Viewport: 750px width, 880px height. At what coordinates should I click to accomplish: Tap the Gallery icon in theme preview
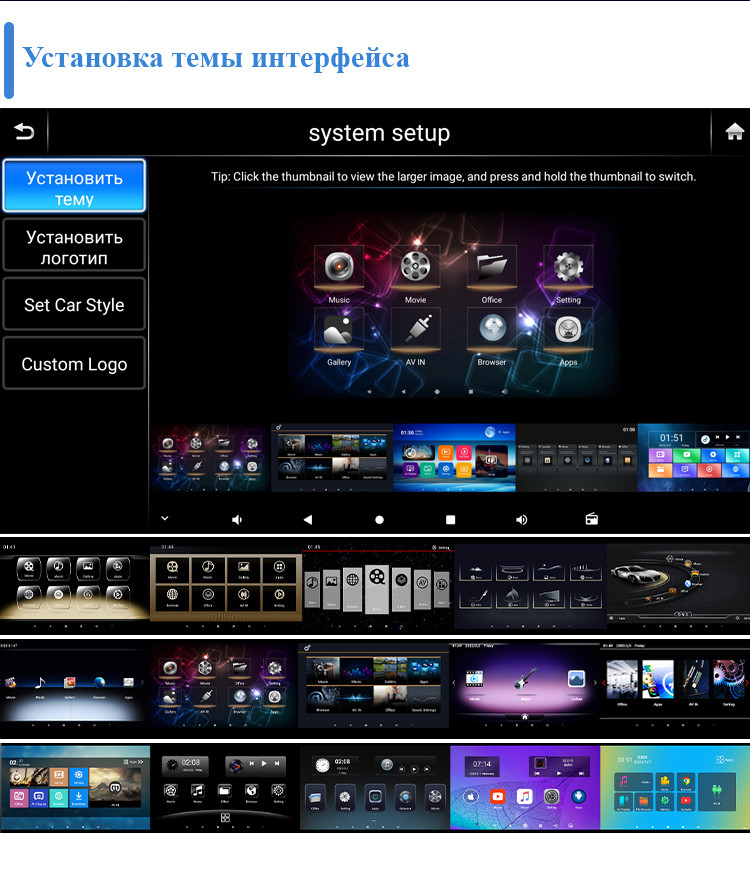[339, 331]
